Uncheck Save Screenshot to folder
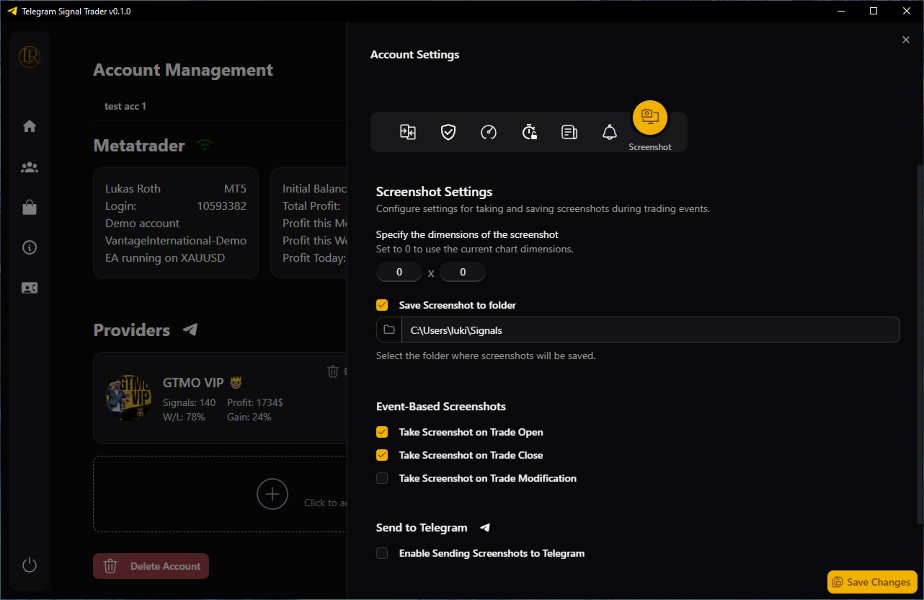Viewport: 924px width, 600px height. pos(382,305)
